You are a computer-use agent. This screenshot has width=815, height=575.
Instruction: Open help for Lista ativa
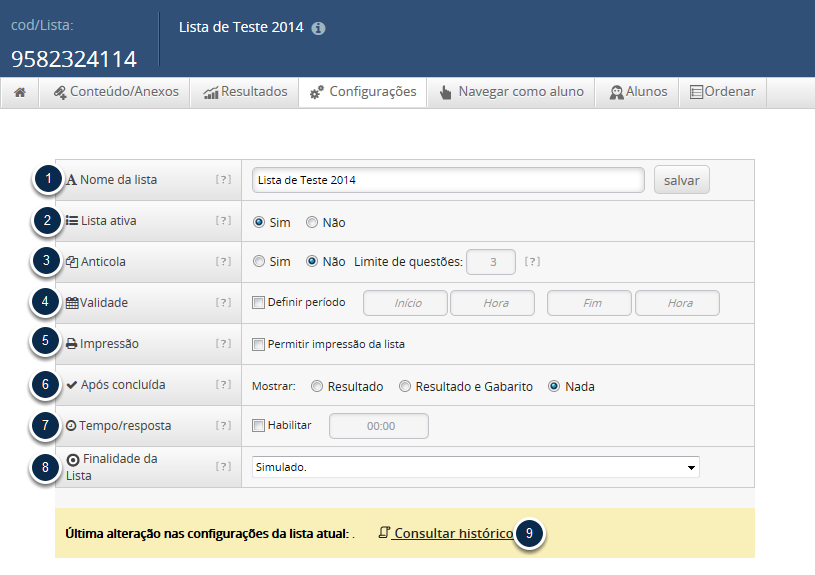click(x=224, y=220)
